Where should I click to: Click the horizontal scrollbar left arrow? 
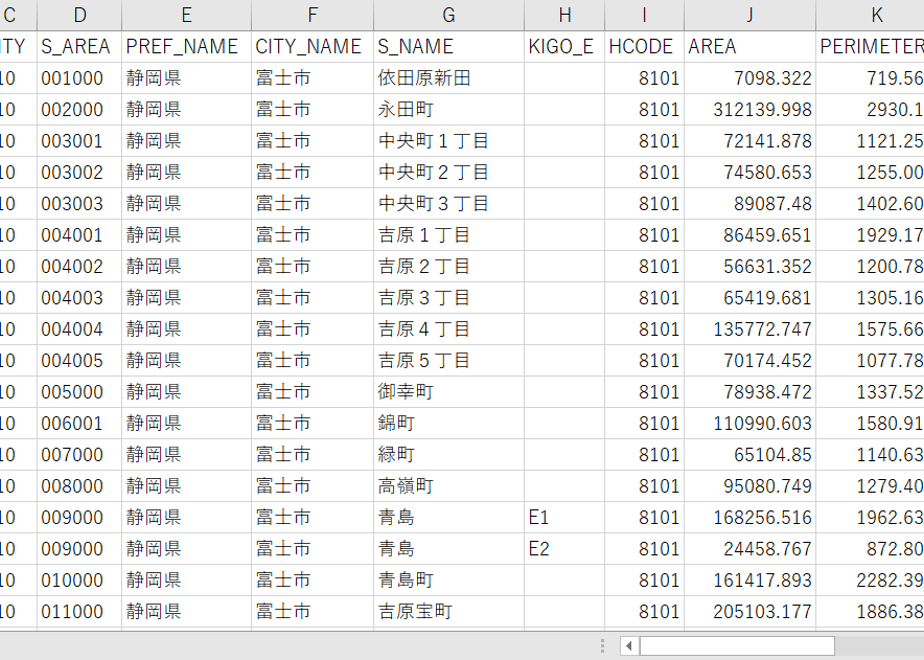pyautogui.click(x=629, y=646)
